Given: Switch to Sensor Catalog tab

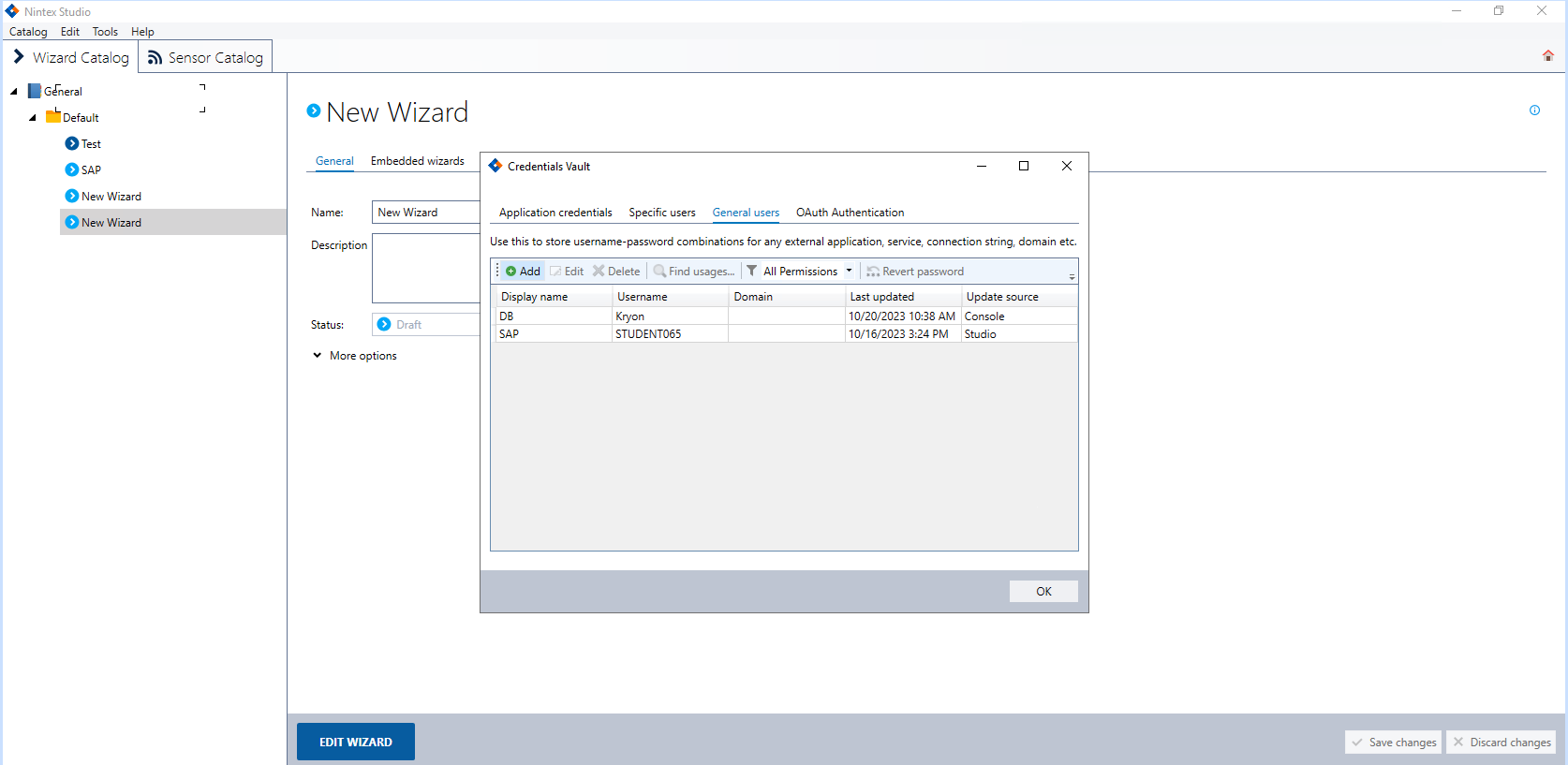Looking at the screenshot, I should coord(206,57).
